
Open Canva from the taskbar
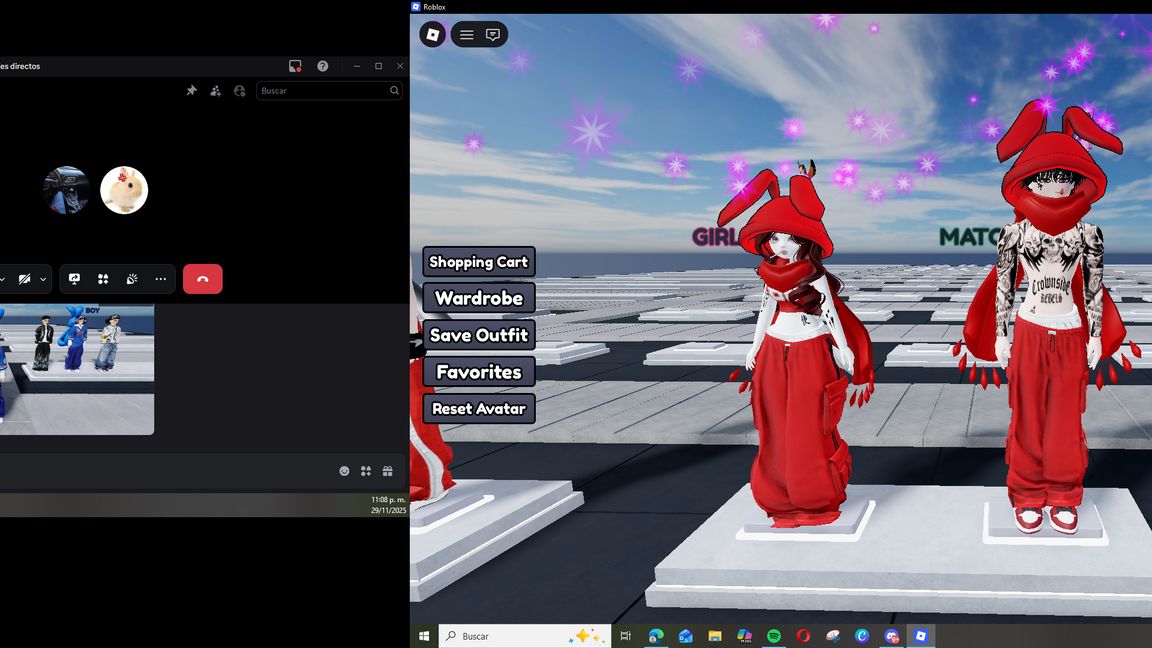point(862,636)
